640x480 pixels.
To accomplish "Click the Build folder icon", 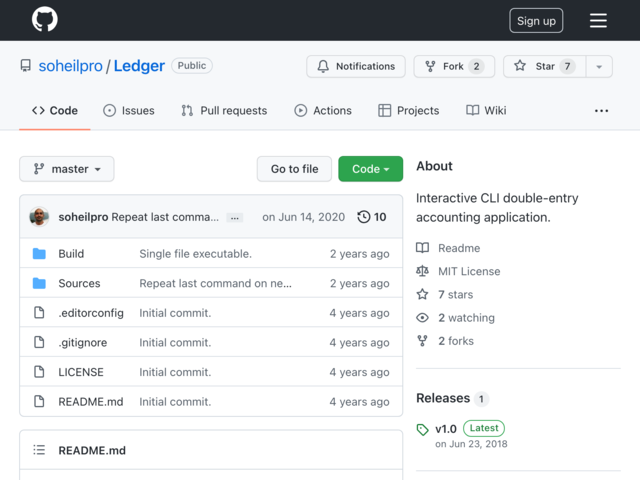I will [x=39, y=254].
